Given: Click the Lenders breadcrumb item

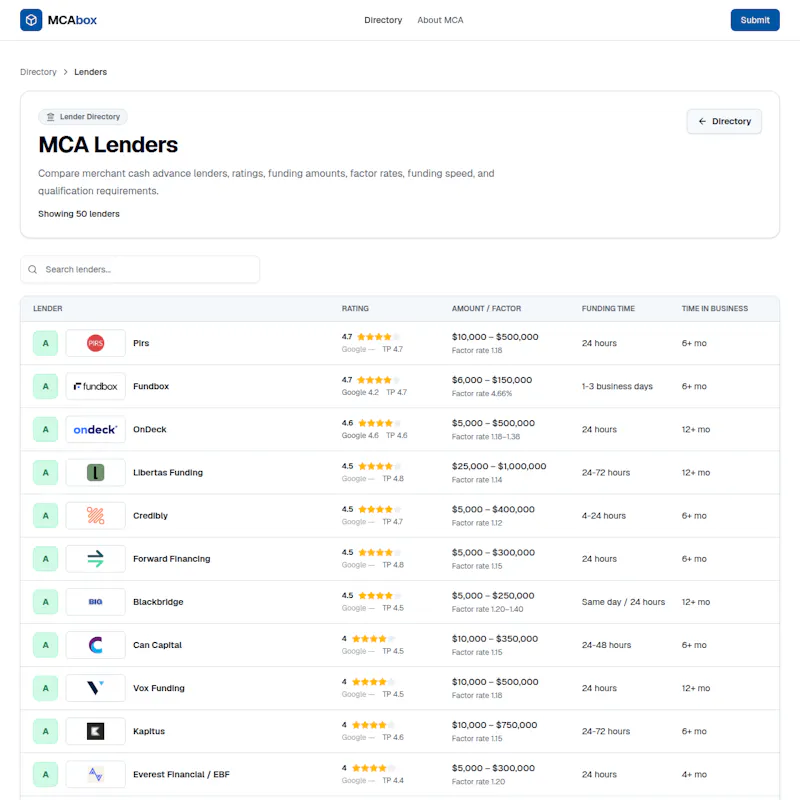Looking at the screenshot, I should pyautogui.click(x=90, y=72).
